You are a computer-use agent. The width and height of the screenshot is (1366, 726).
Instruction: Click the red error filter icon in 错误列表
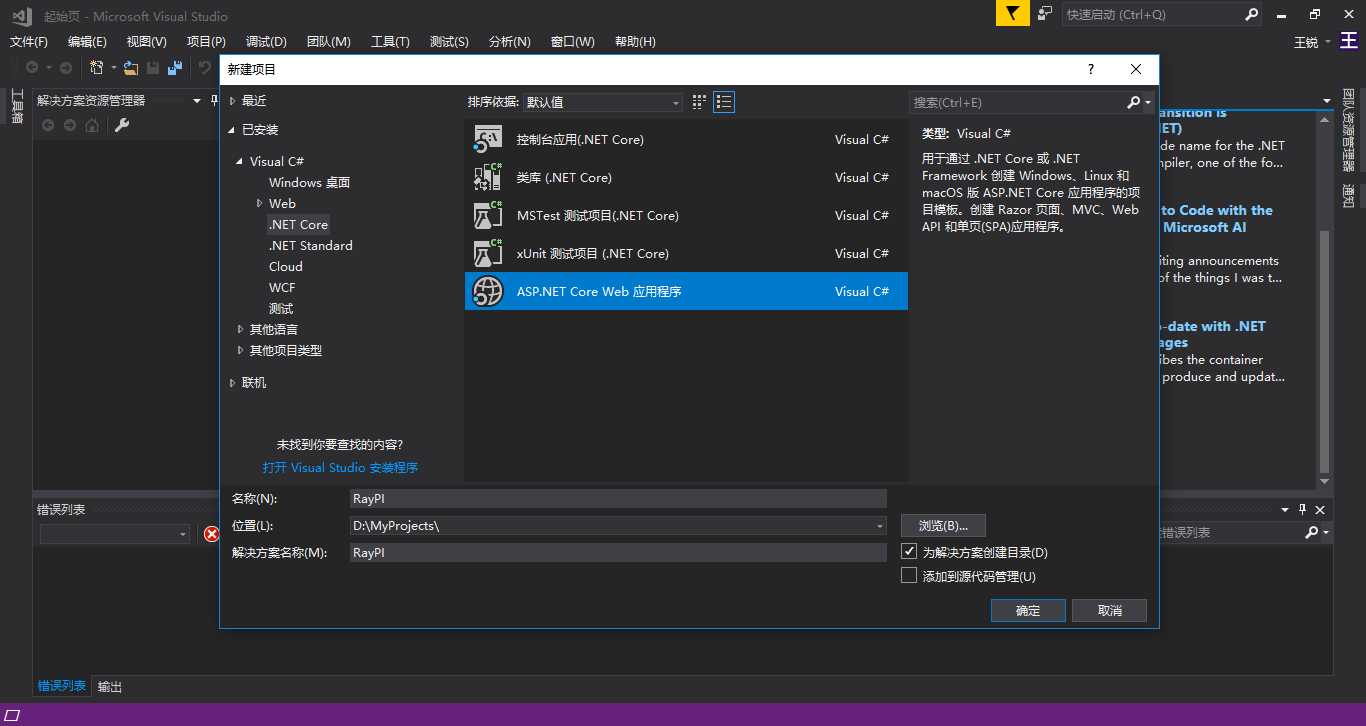coord(211,534)
